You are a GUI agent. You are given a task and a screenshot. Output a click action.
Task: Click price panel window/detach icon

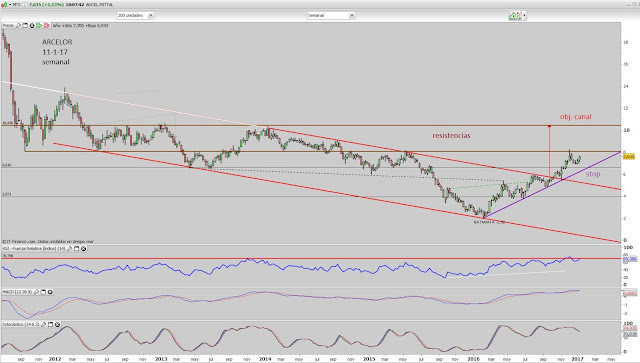tap(25, 26)
